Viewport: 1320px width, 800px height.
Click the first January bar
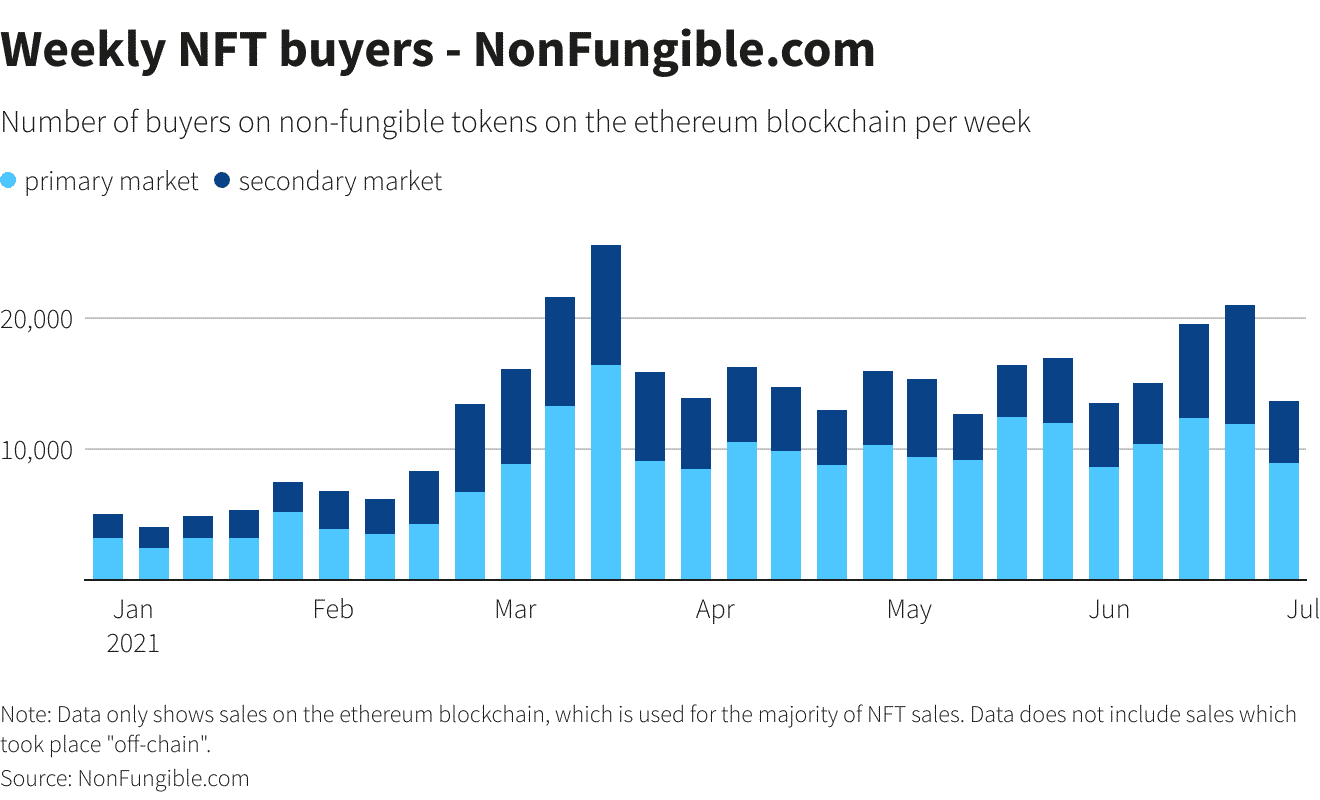108,546
